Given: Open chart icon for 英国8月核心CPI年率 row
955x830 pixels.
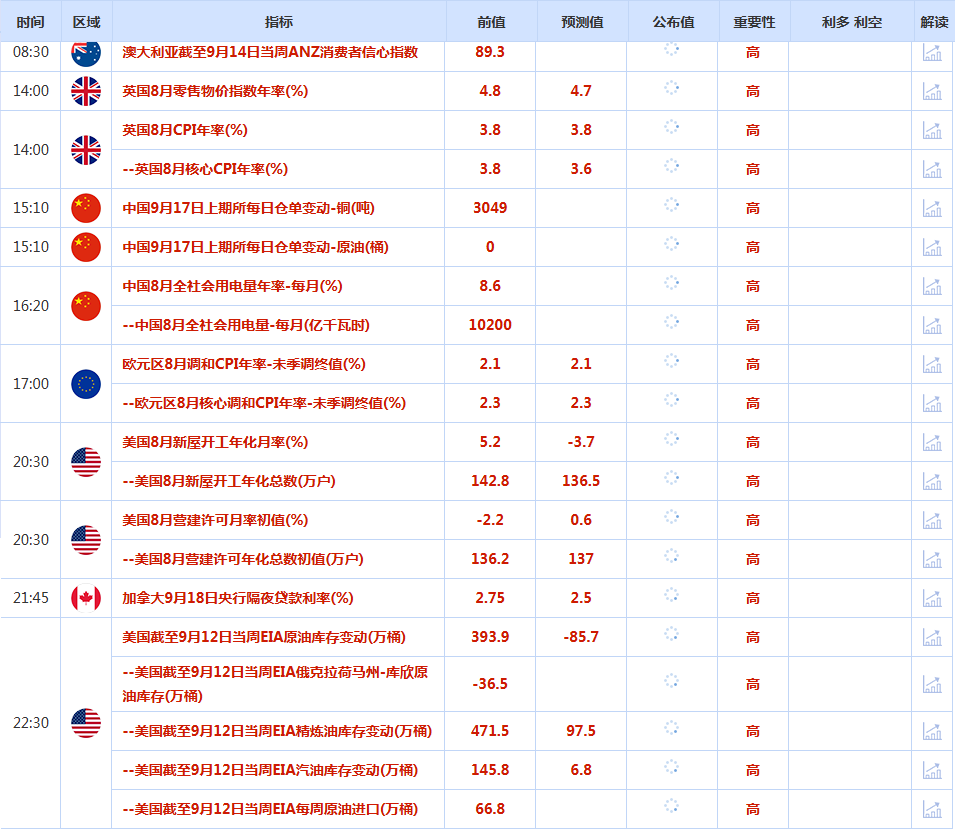Looking at the screenshot, I should (932, 170).
